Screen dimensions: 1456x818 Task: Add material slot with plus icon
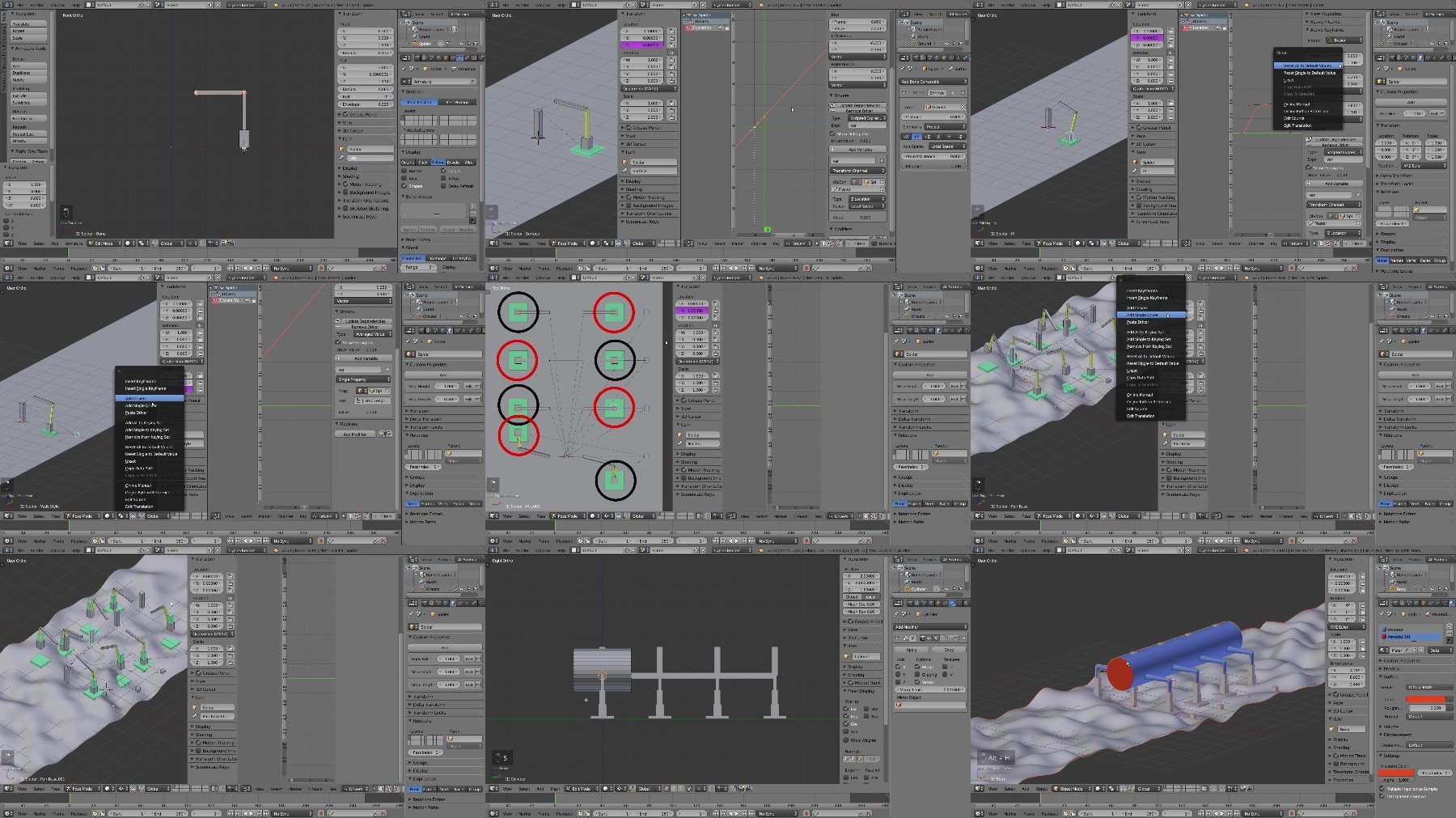point(1450,625)
